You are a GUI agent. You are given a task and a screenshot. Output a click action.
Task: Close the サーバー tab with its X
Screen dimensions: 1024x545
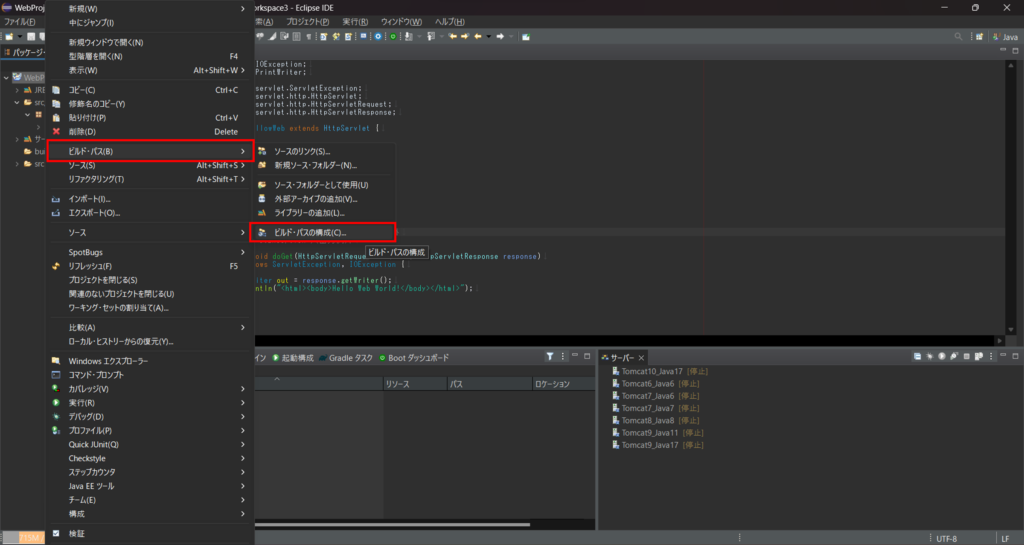[x=643, y=357]
